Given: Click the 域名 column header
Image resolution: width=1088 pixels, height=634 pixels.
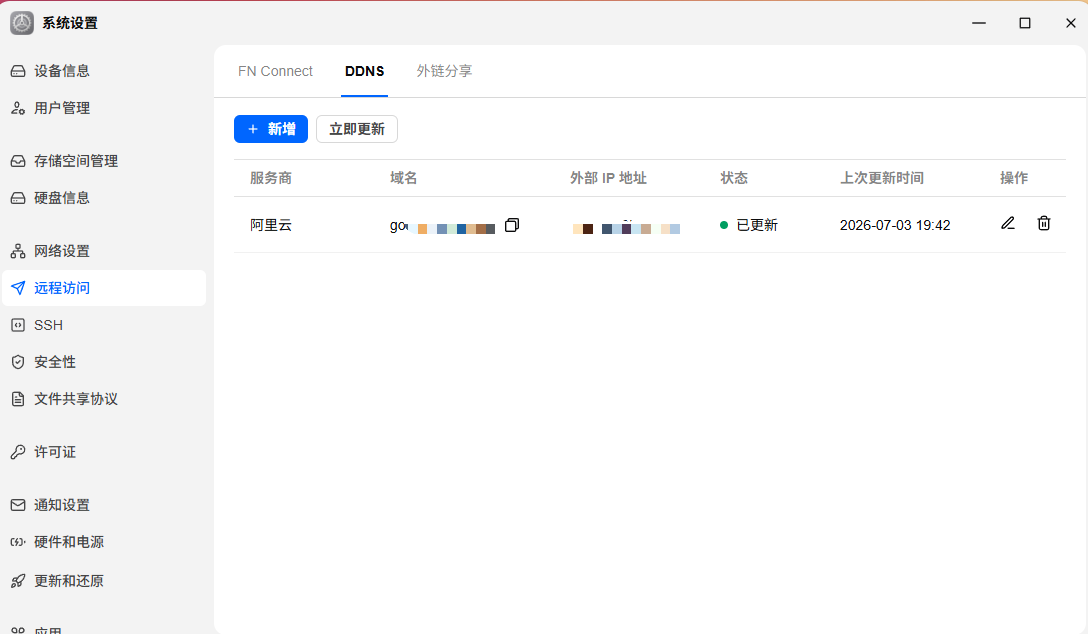Looking at the screenshot, I should coord(403,178).
